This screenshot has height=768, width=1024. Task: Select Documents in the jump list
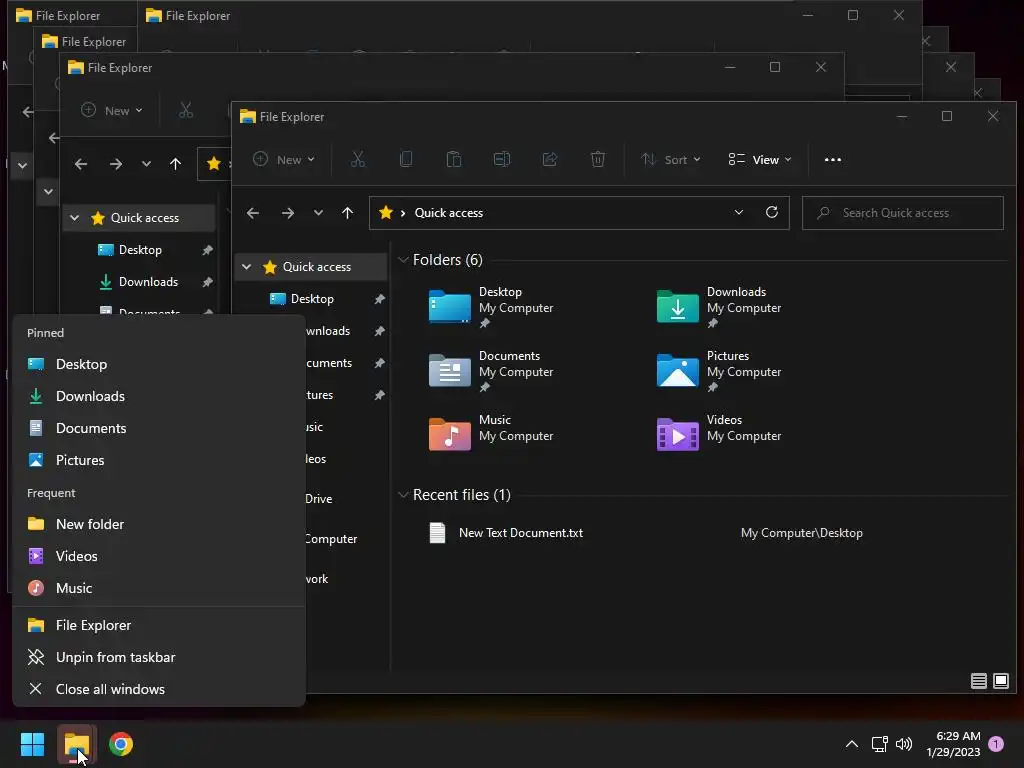159,428
